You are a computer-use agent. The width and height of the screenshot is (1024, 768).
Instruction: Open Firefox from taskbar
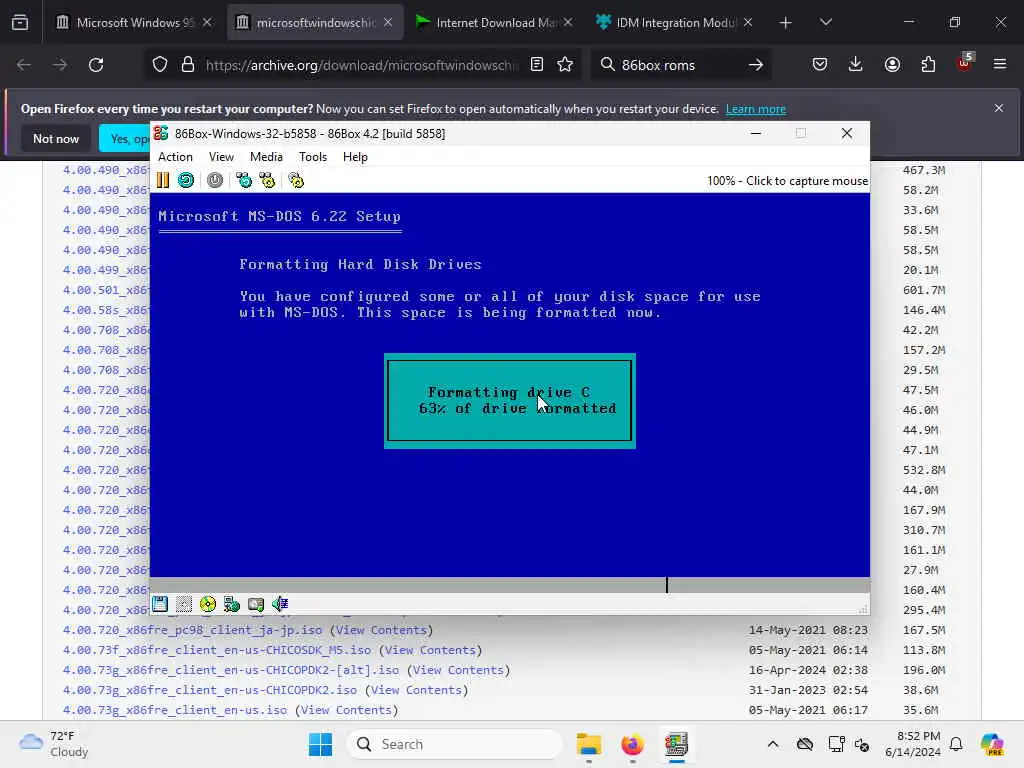[x=632, y=744]
